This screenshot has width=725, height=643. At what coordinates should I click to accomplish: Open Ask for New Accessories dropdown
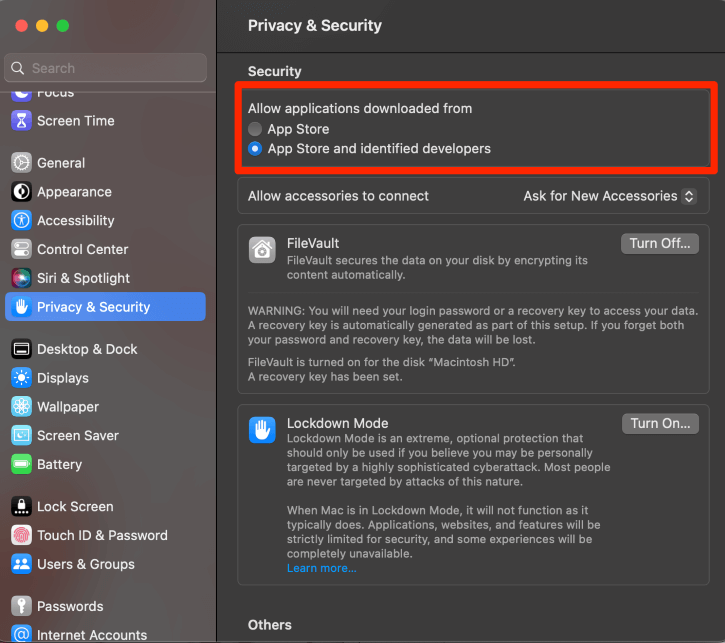(609, 197)
